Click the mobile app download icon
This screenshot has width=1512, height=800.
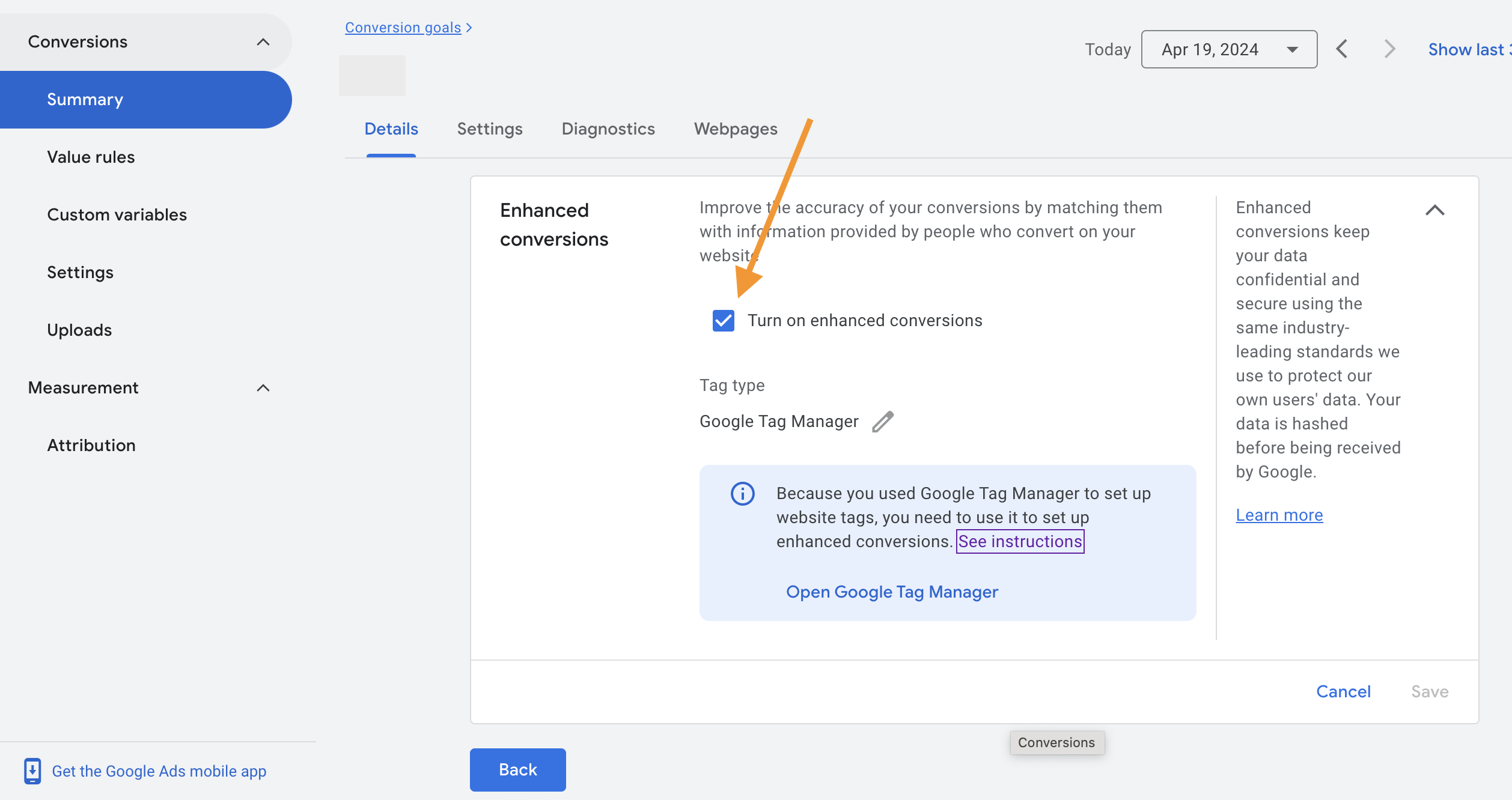(32, 771)
